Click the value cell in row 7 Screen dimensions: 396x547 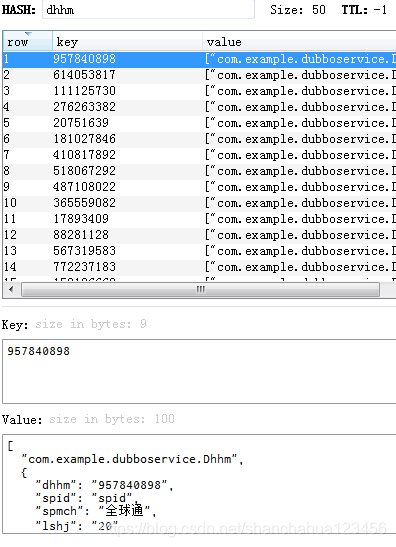point(299,155)
